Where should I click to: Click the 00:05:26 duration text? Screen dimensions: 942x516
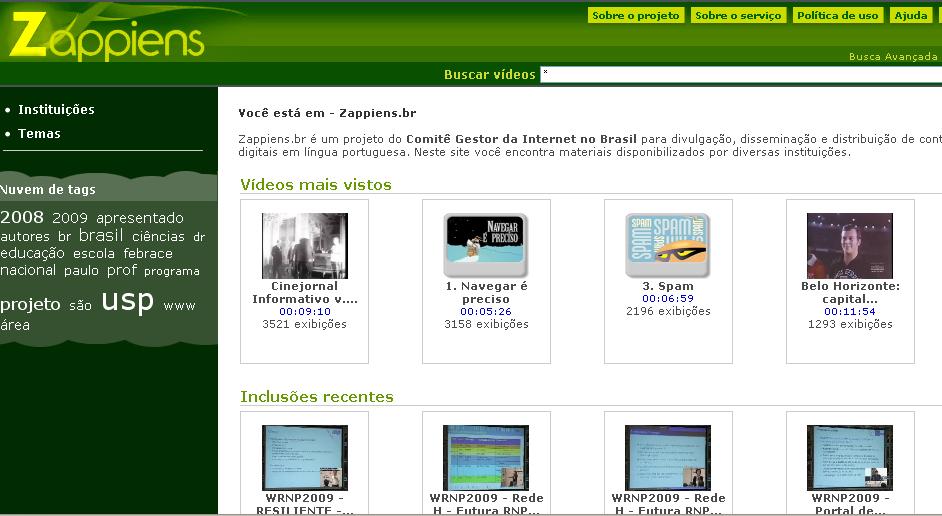486,311
